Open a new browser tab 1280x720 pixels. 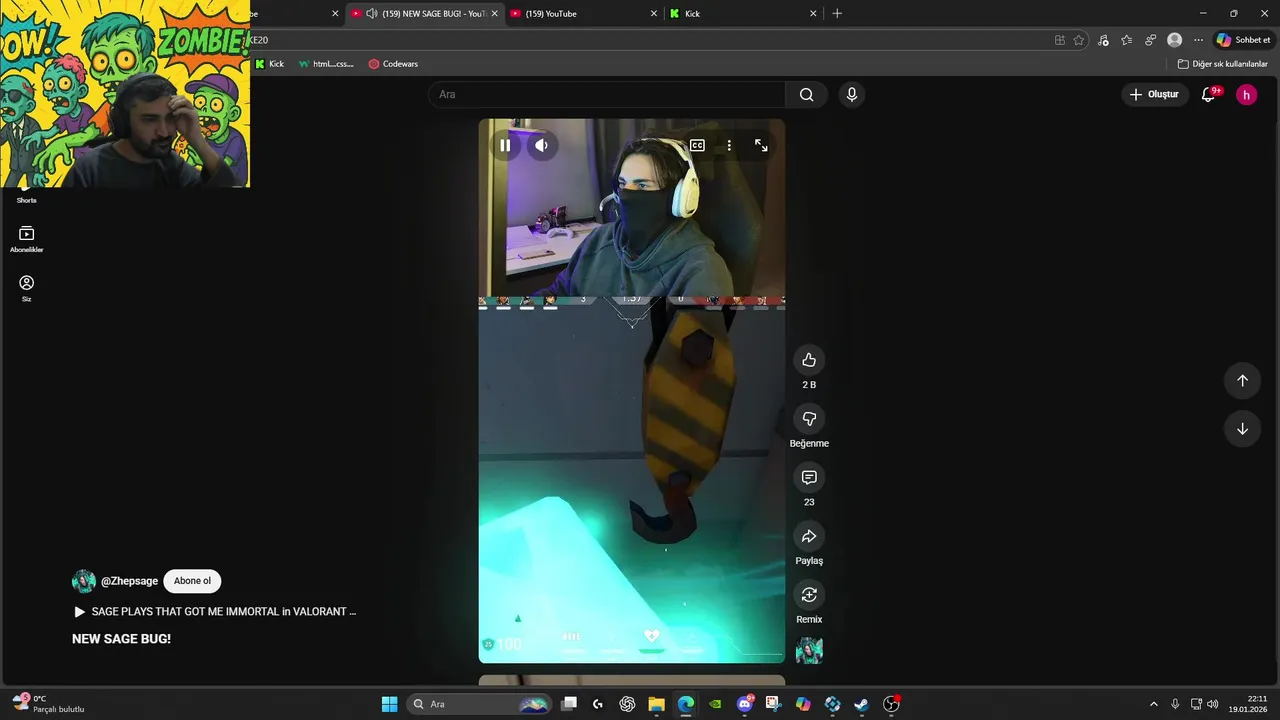837,13
